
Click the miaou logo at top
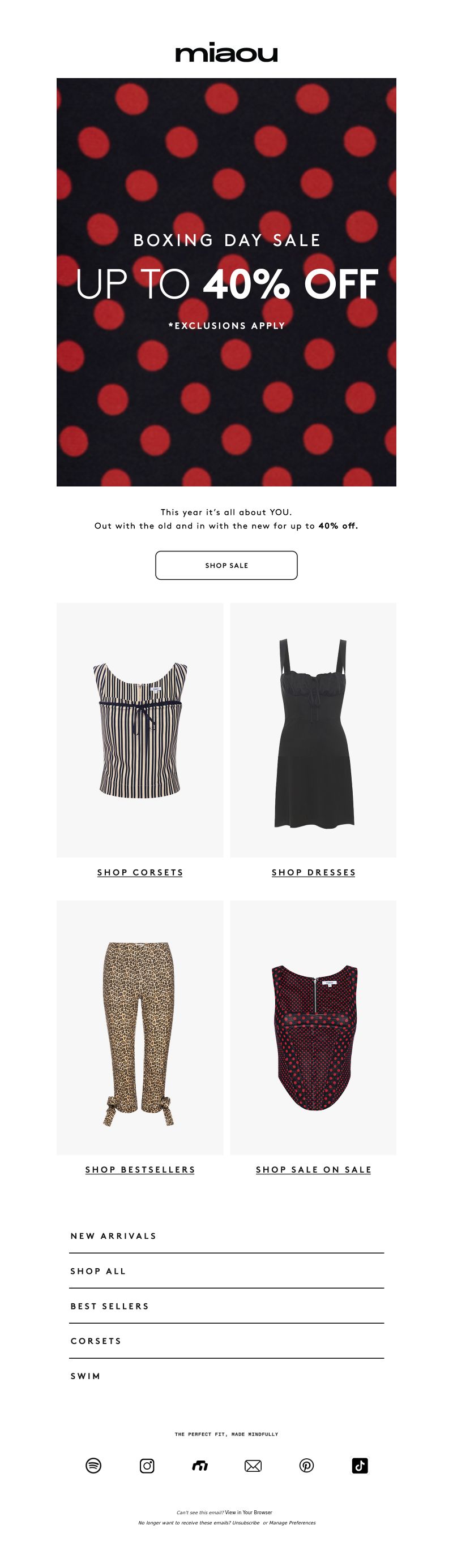pos(226,53)
